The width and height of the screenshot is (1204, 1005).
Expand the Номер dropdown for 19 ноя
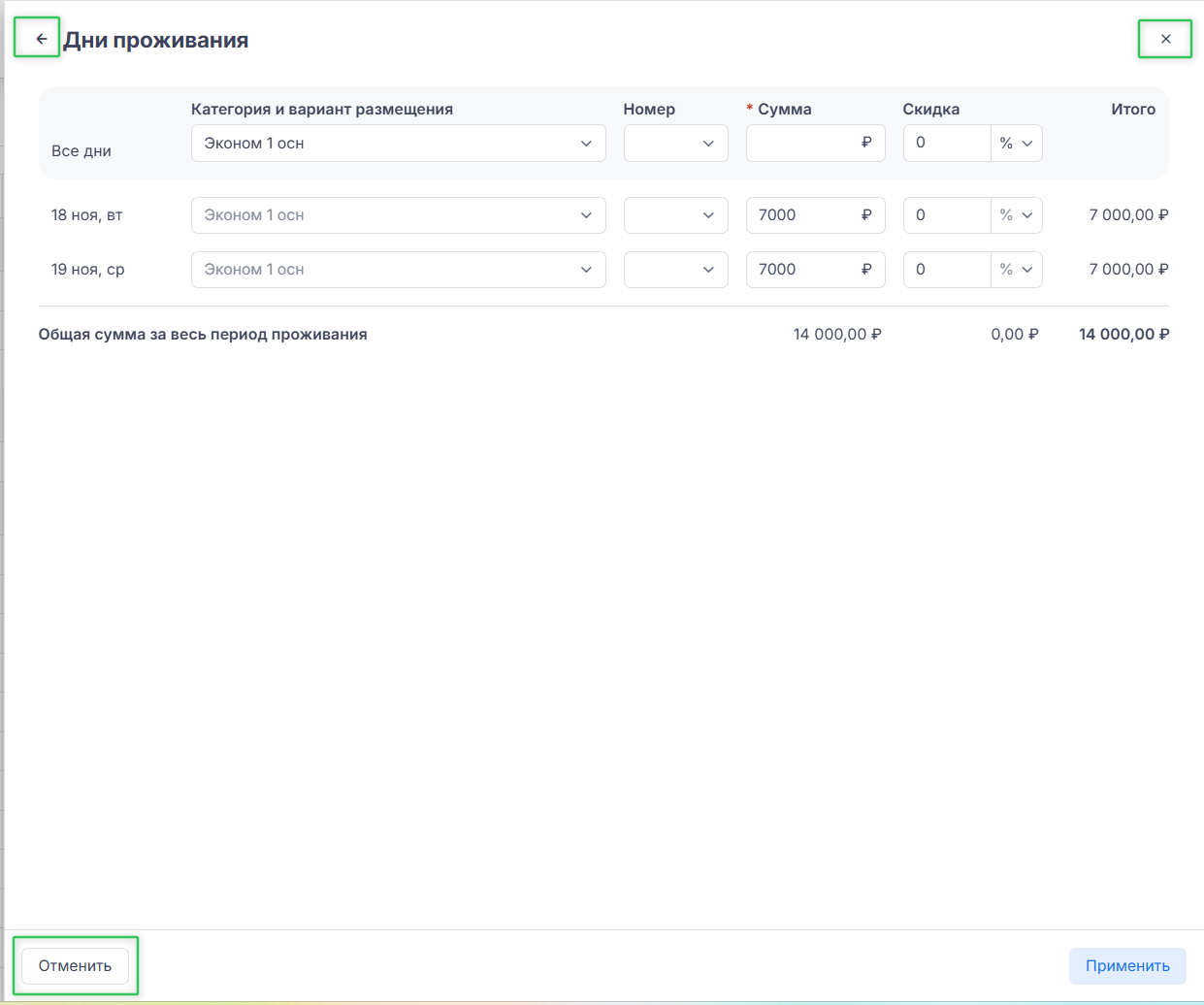[675, 270]
